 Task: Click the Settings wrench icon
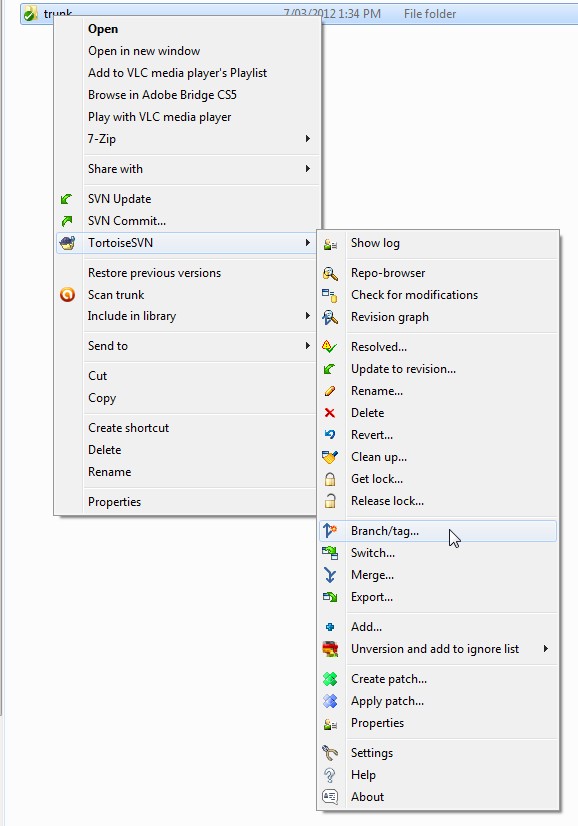(330, 753)
